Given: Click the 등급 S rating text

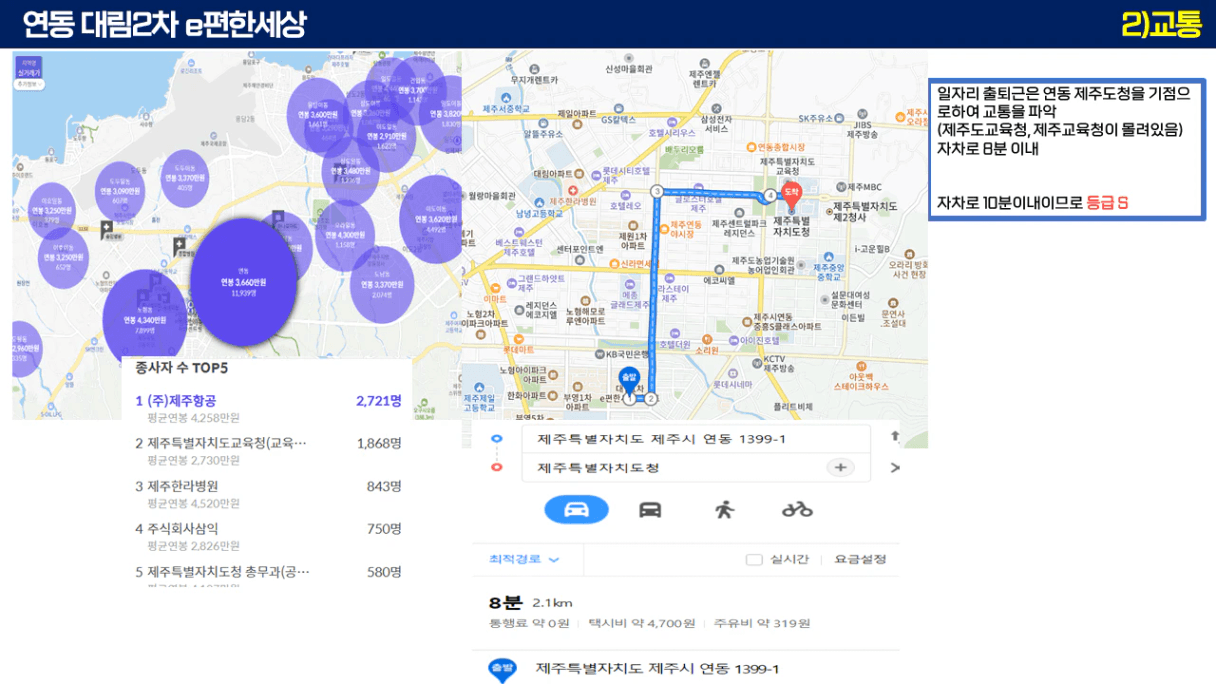Looking at the screenshot, I should click(x=1107, y=203).
